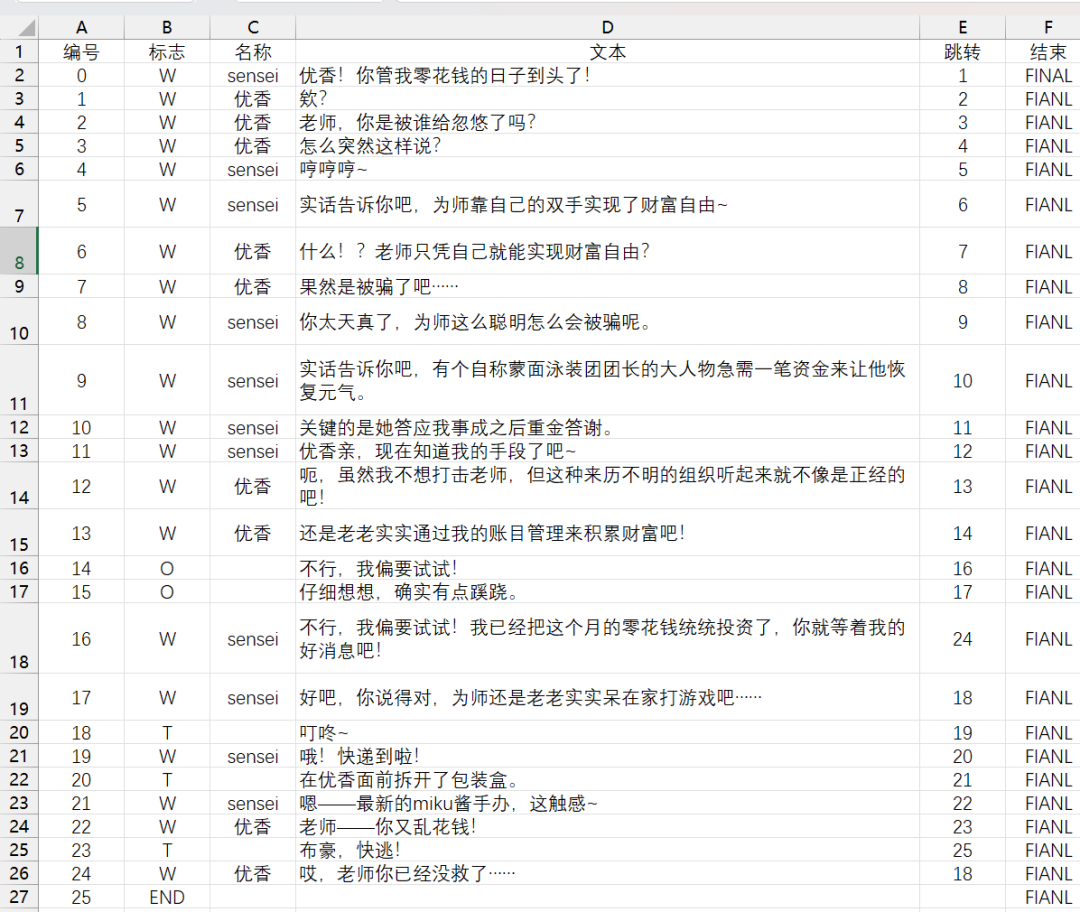The width and height of the screenshot is (1080, 912).
Task: Click the 'O' flag cell in row 16
Action: 167,568
